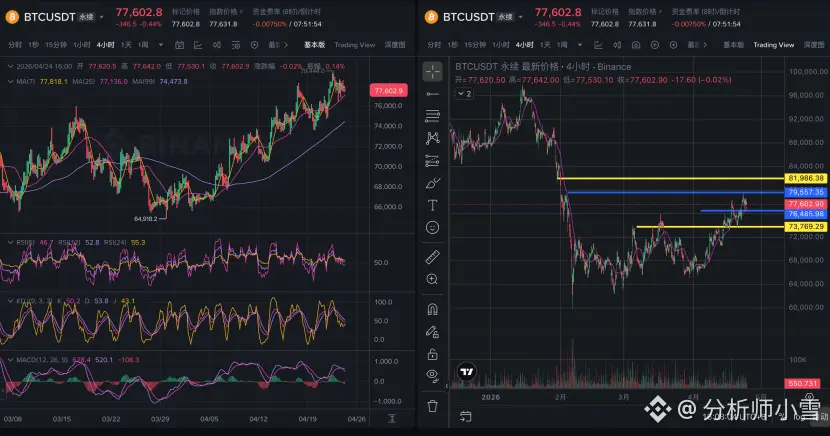Open the calendar icon in left toolbar

(x=179, y=45)
